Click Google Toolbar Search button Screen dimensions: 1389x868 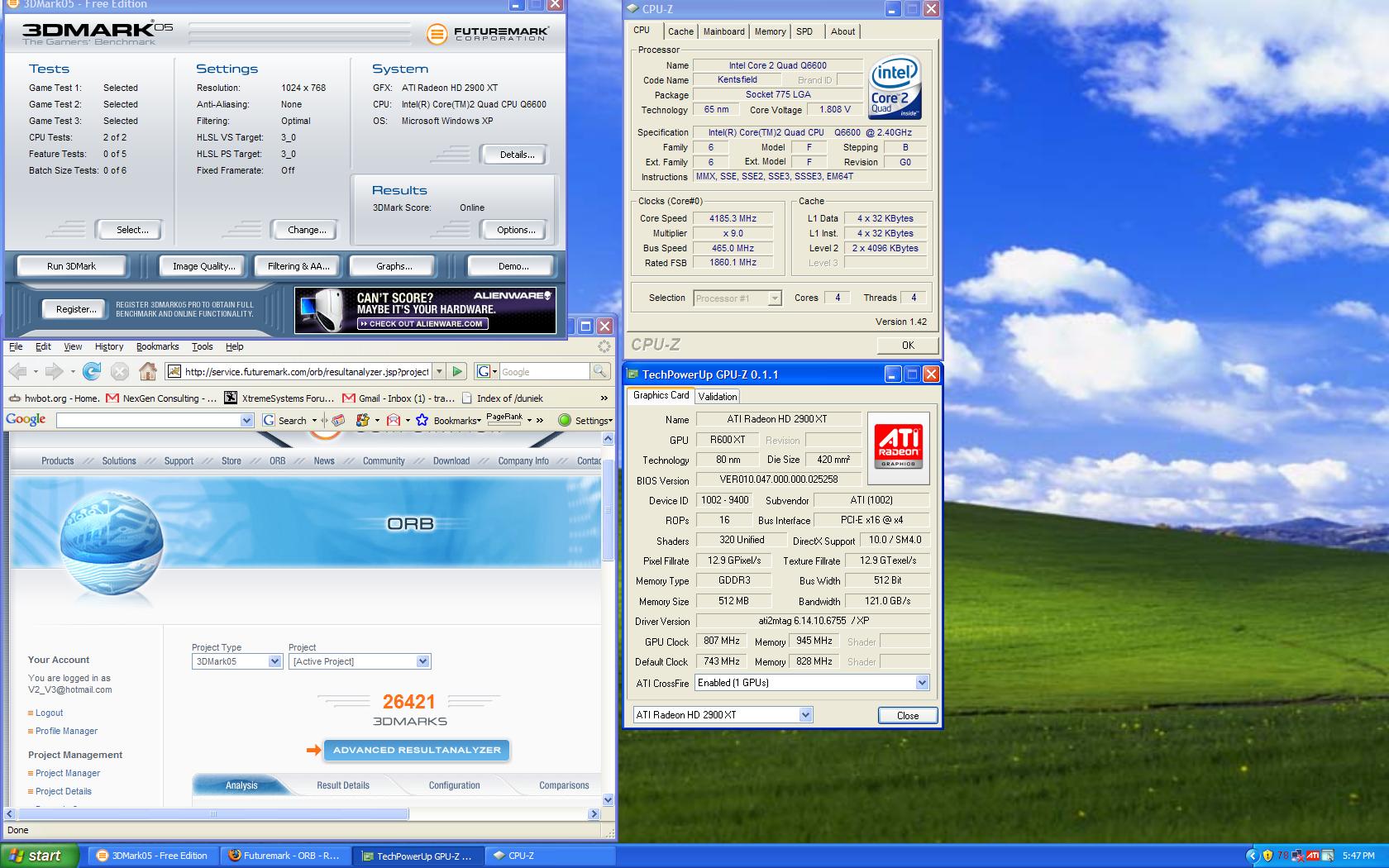tap(284, 420)
